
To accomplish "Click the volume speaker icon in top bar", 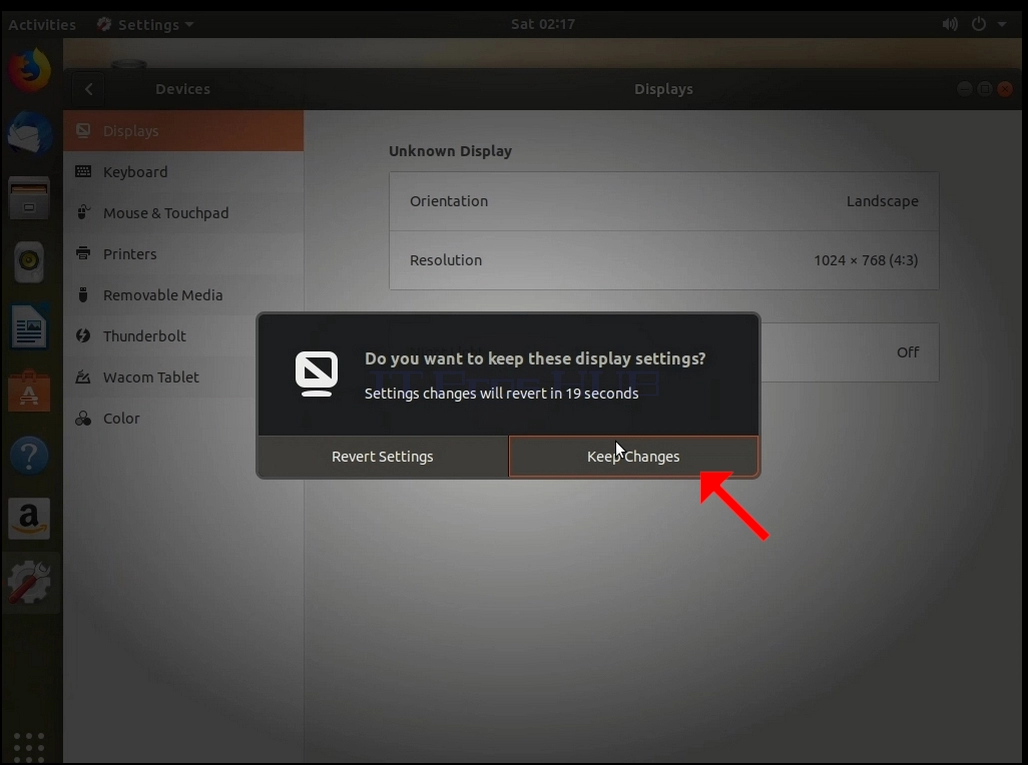I will click(x=950, y=24).
